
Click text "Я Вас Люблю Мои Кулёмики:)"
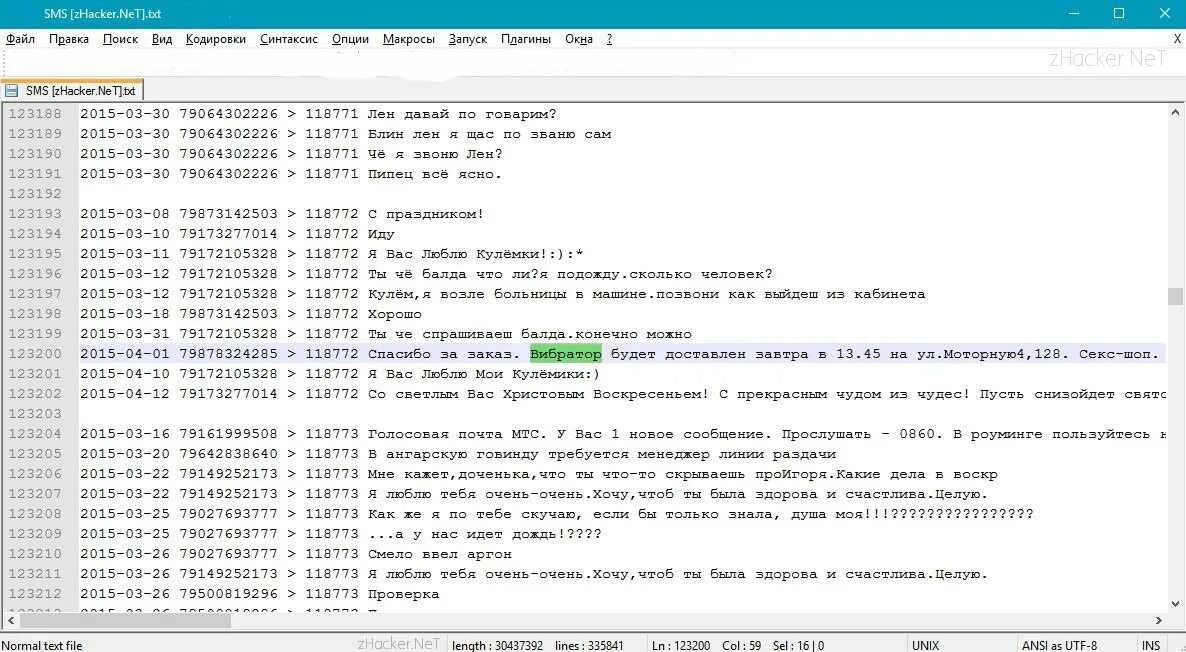483,374
